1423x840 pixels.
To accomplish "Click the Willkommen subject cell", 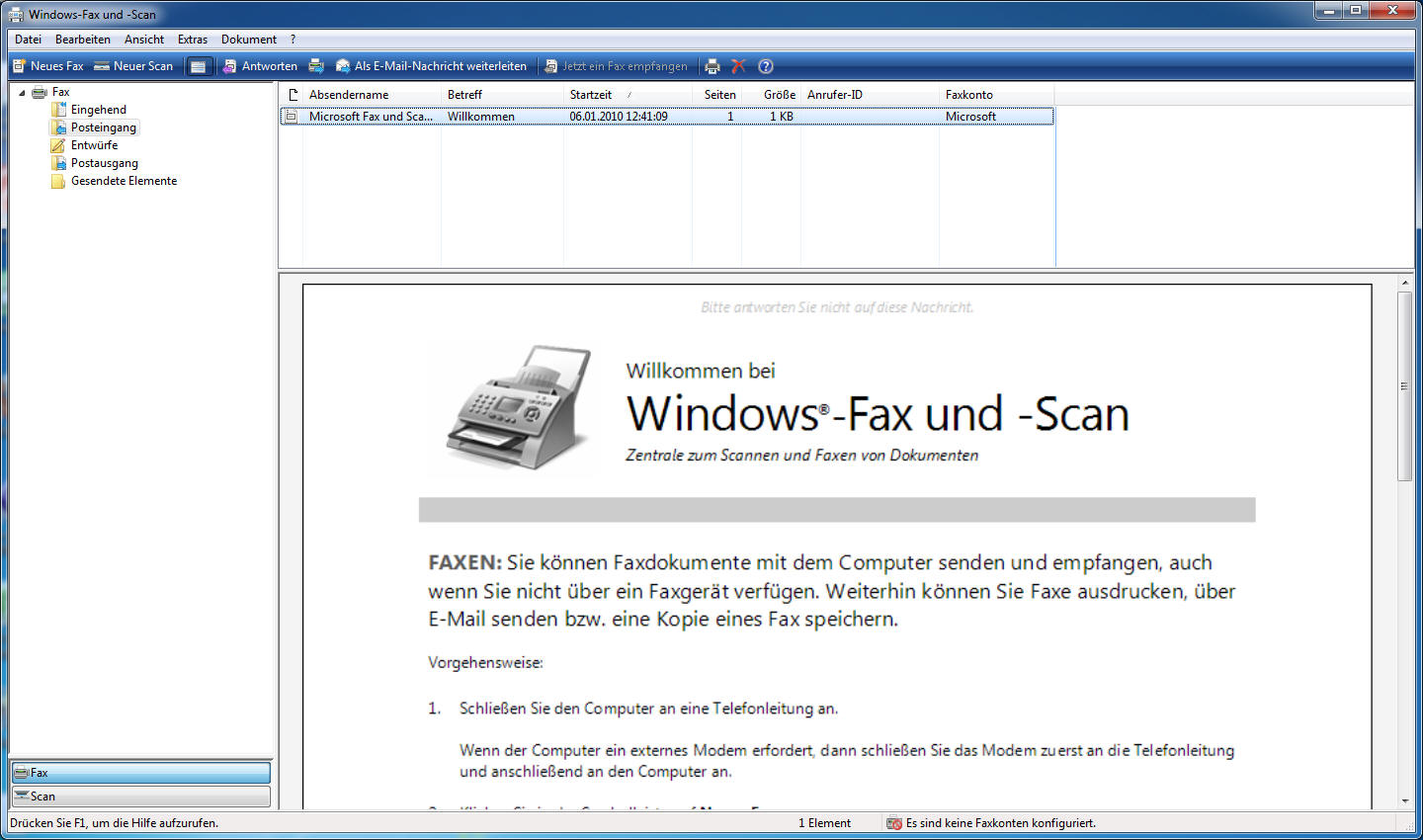I will pyautogui.click(x=481, y=117).
